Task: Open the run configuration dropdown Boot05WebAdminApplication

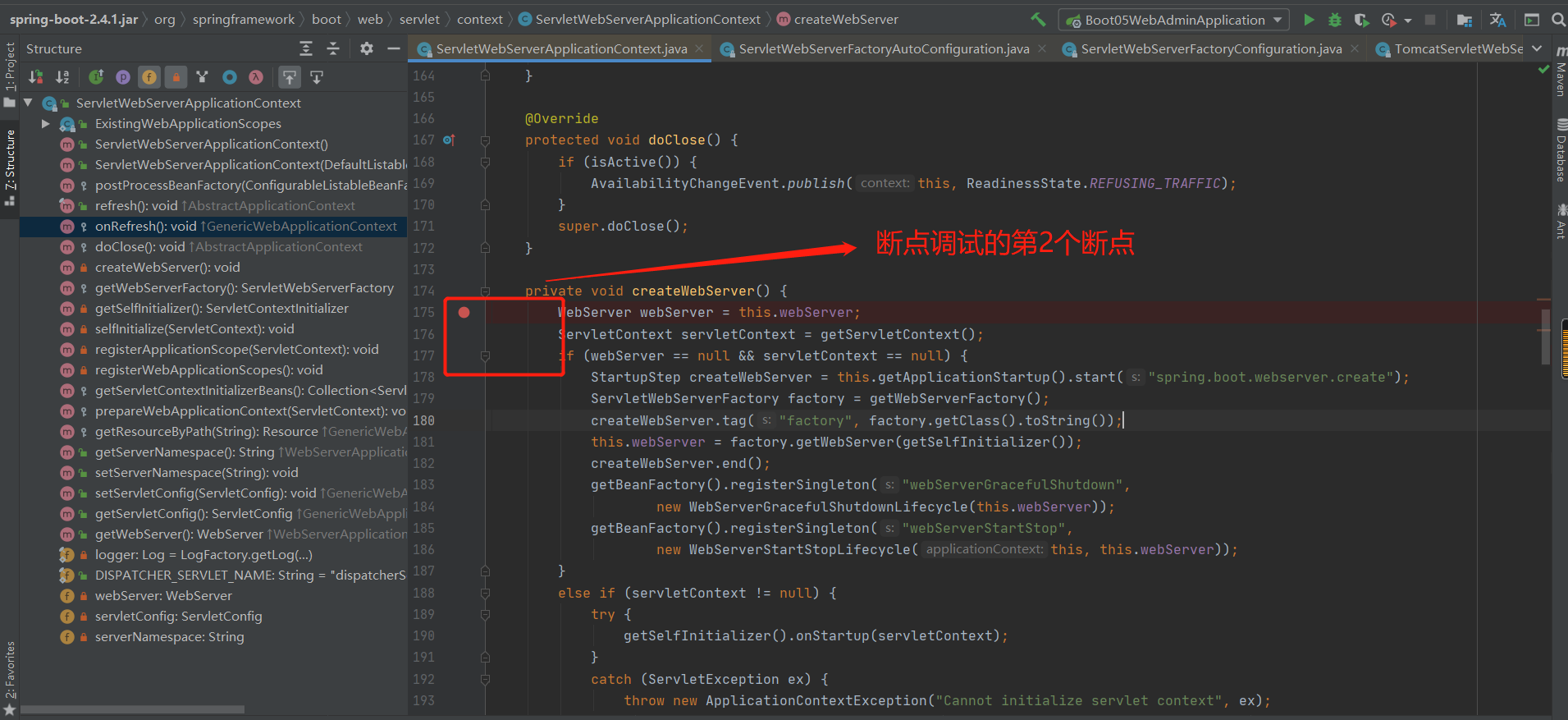Action: [x=1174, y=20]
